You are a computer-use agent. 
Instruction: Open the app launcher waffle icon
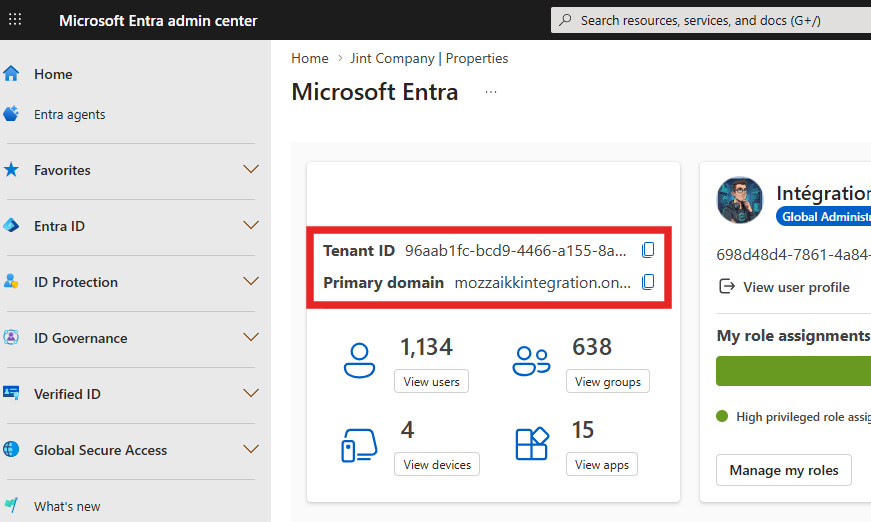(x=15, y=19)
